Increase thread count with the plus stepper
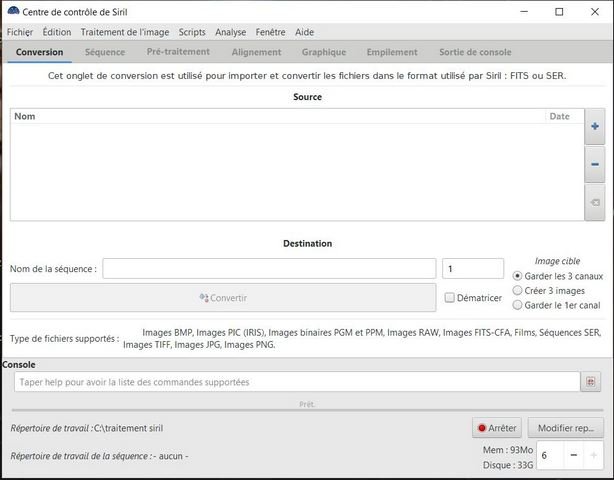This screenshot has height=480, width=614. [593, 455]
